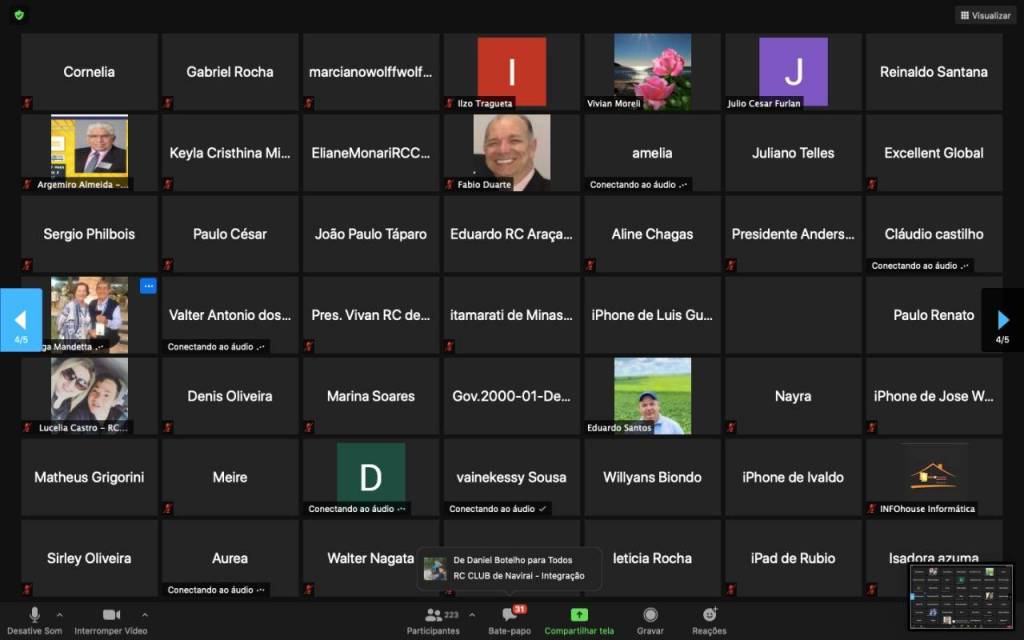Click the blue more-options button on Mandetta tile
Screen dimensions: 1024x640
click(148, 286)
